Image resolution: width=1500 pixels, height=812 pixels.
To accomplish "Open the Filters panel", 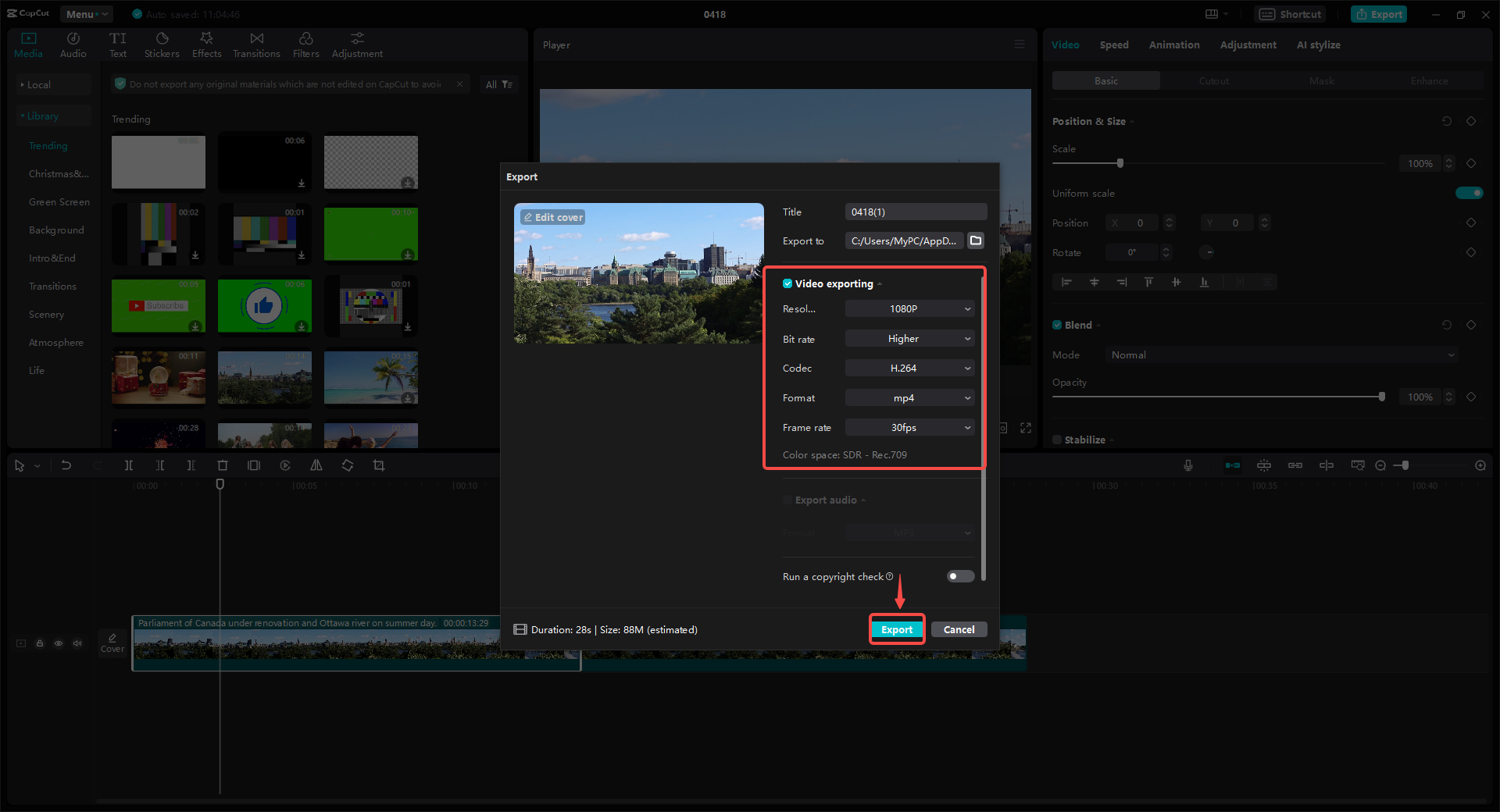I will (305, 44).
